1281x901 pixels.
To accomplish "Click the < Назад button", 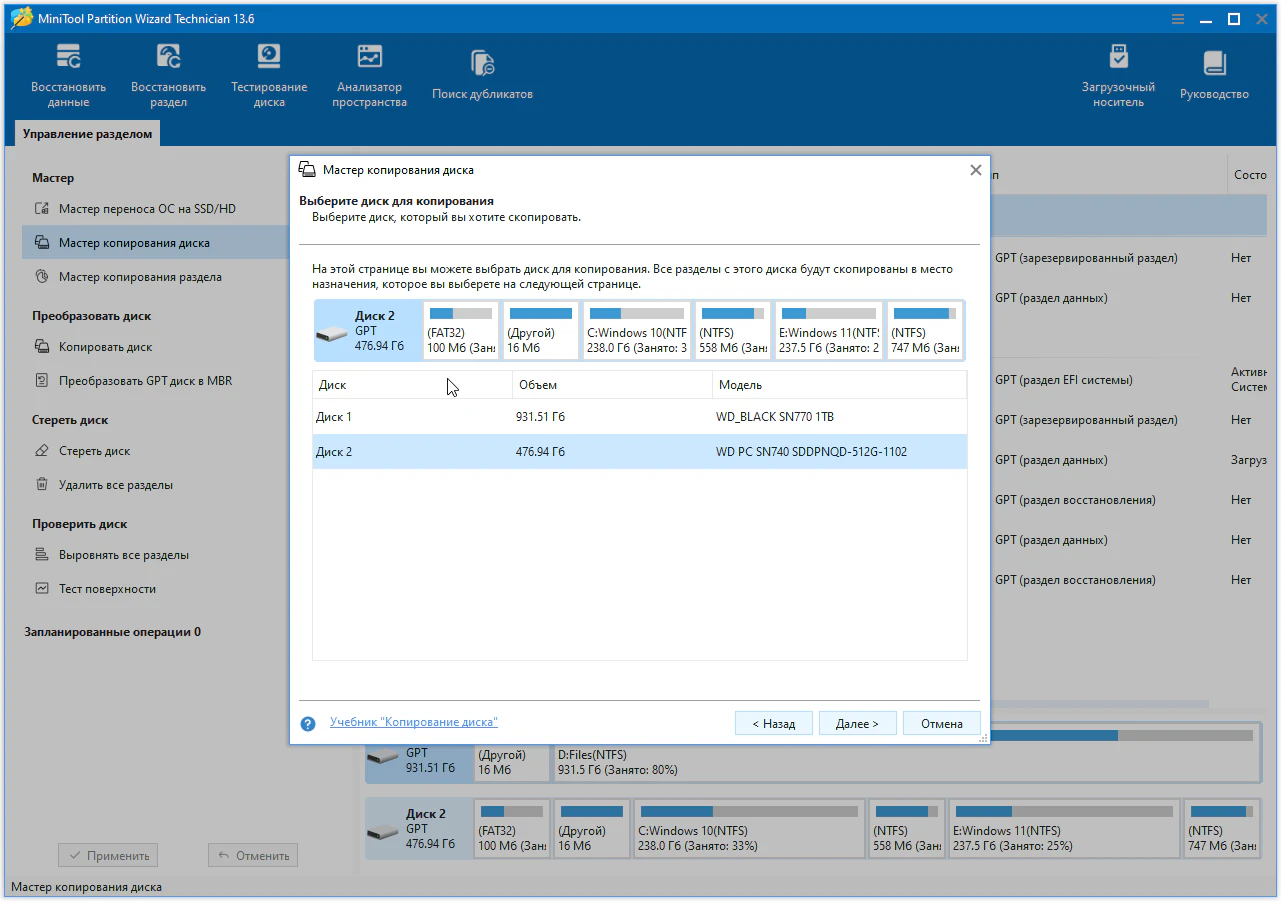I will coord(773,723).
